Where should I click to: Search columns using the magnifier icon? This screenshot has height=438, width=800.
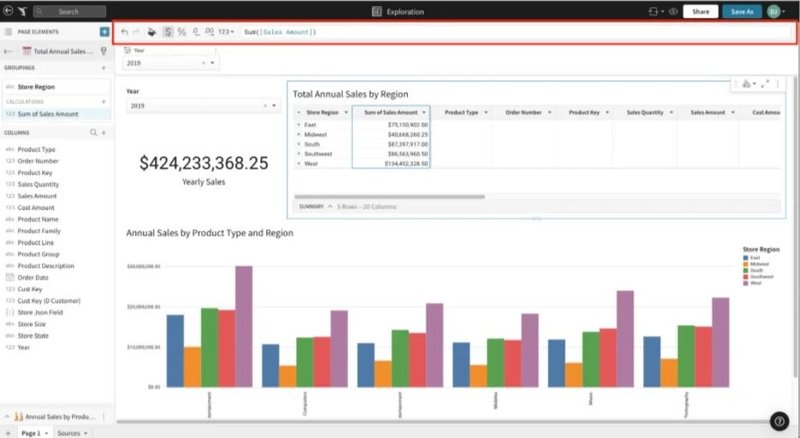[x=93, y=132]
